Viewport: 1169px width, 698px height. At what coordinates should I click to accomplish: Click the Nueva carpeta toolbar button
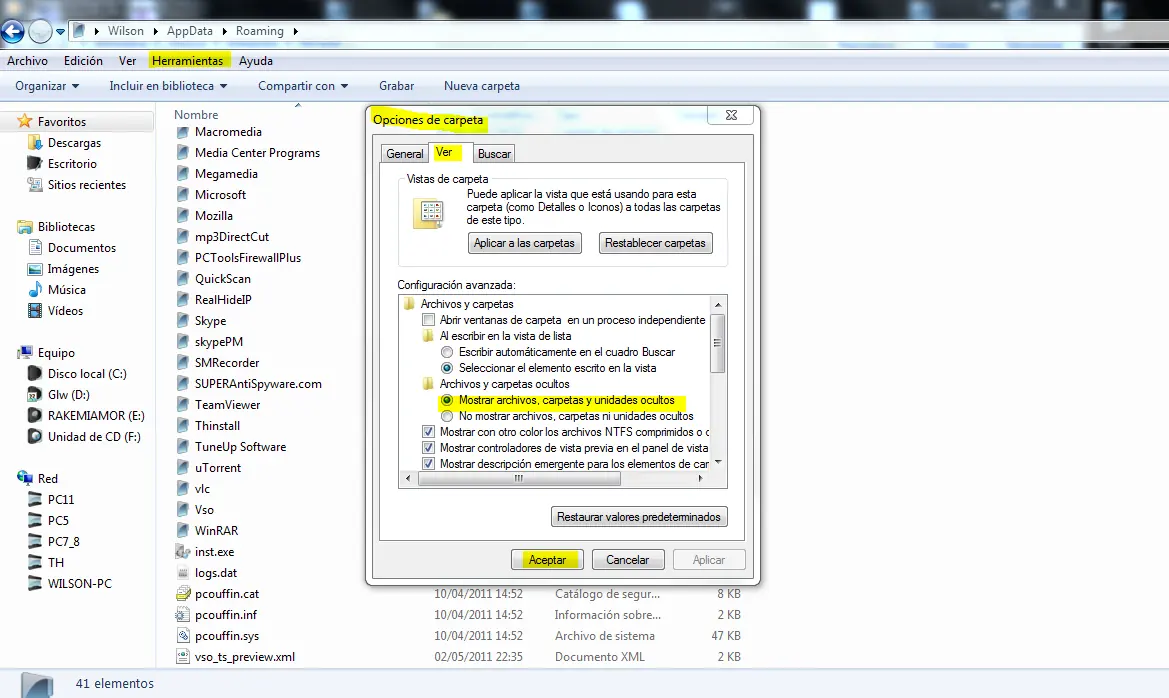[x=482, y=86]
